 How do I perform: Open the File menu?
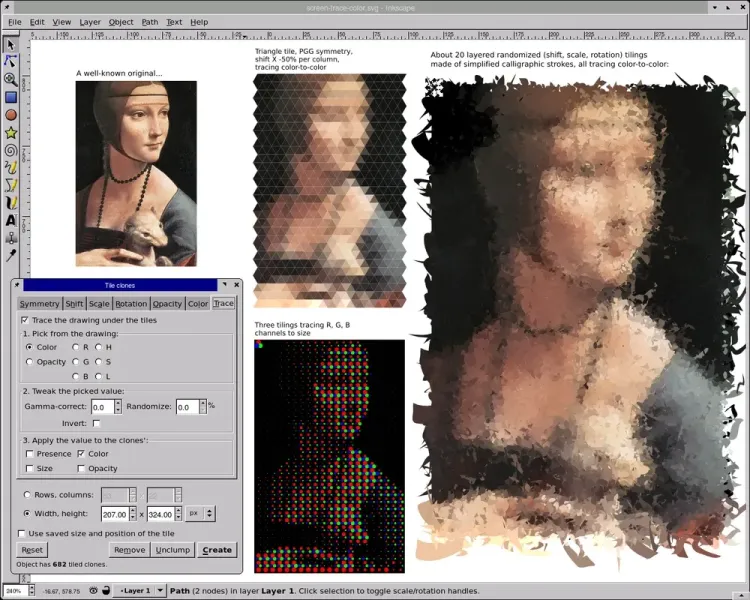[x=15, y=22]
